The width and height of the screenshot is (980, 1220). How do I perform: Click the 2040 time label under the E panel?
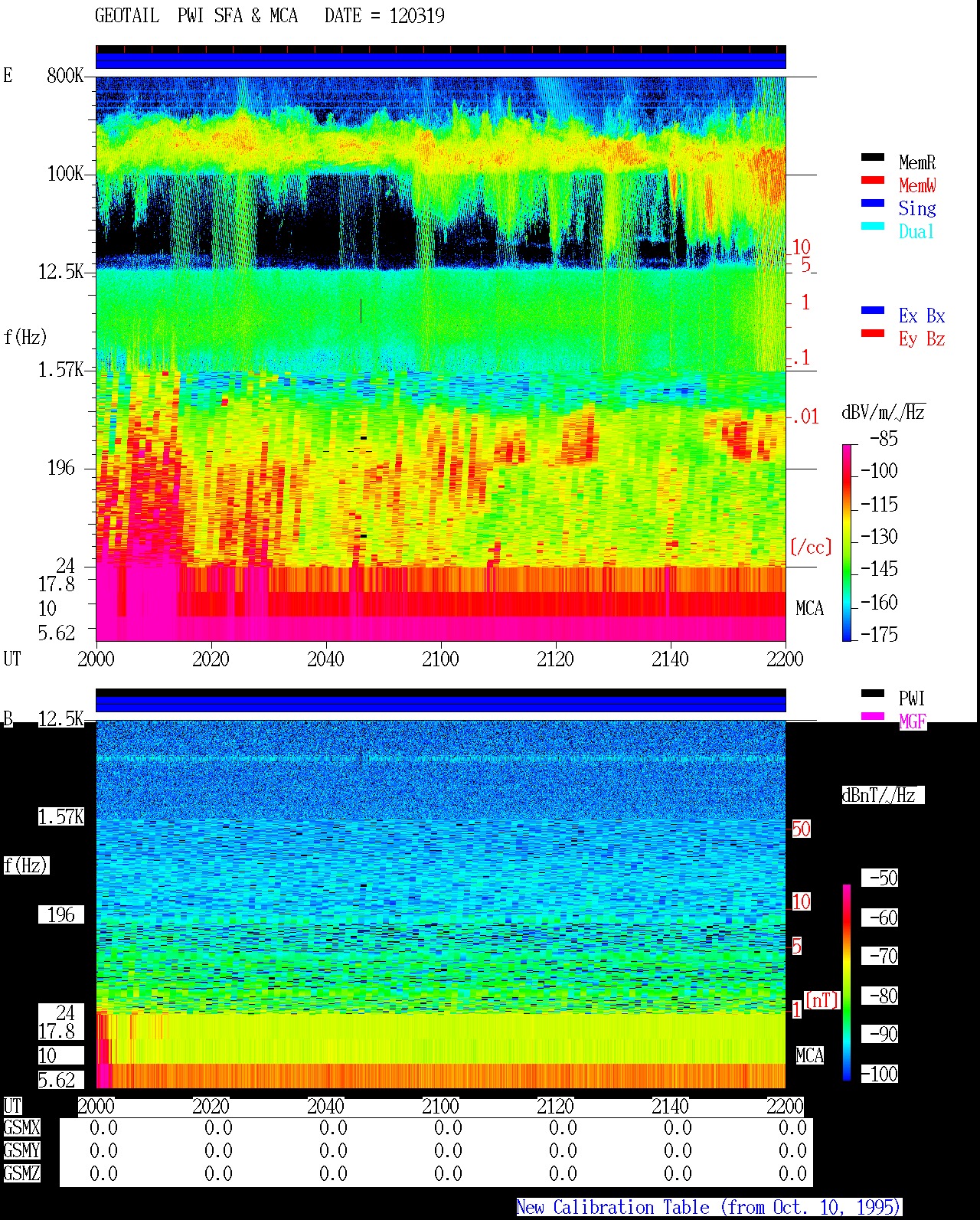325,659
